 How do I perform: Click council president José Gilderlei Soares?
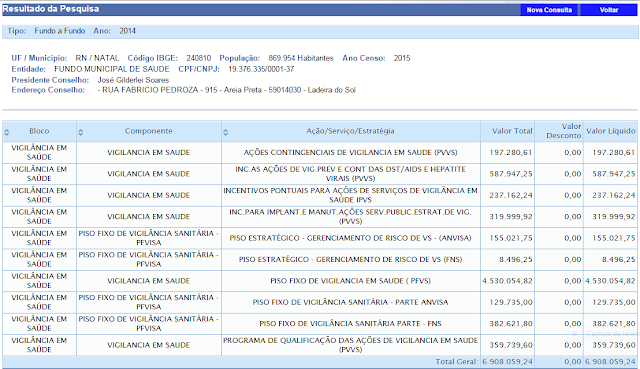pos(133,80)
